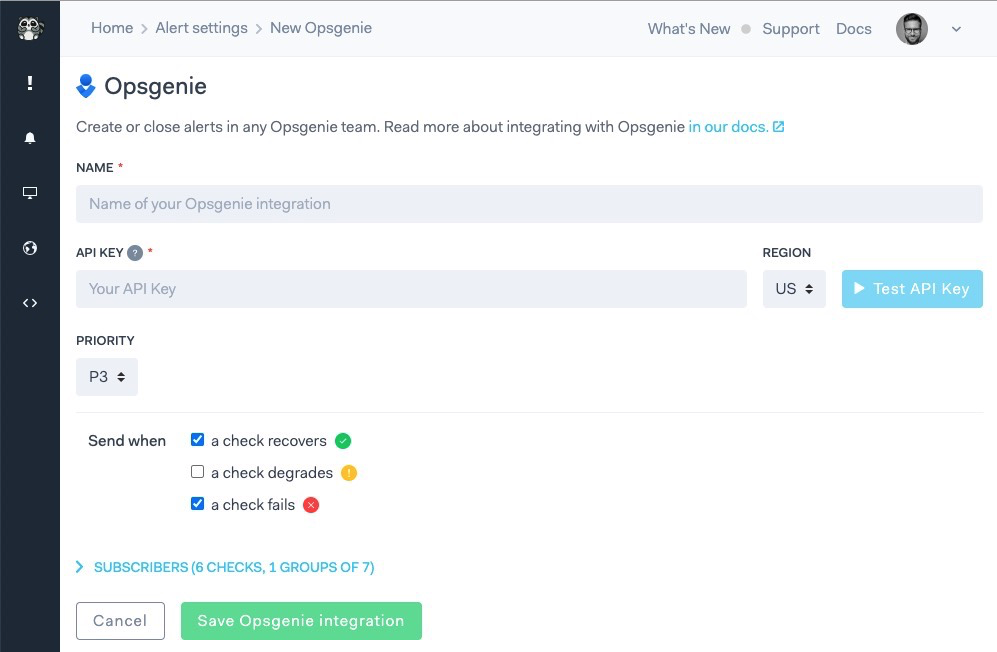Open the dashboards monitor icon in sidebar
997x652 pixels.
point(30,192)
